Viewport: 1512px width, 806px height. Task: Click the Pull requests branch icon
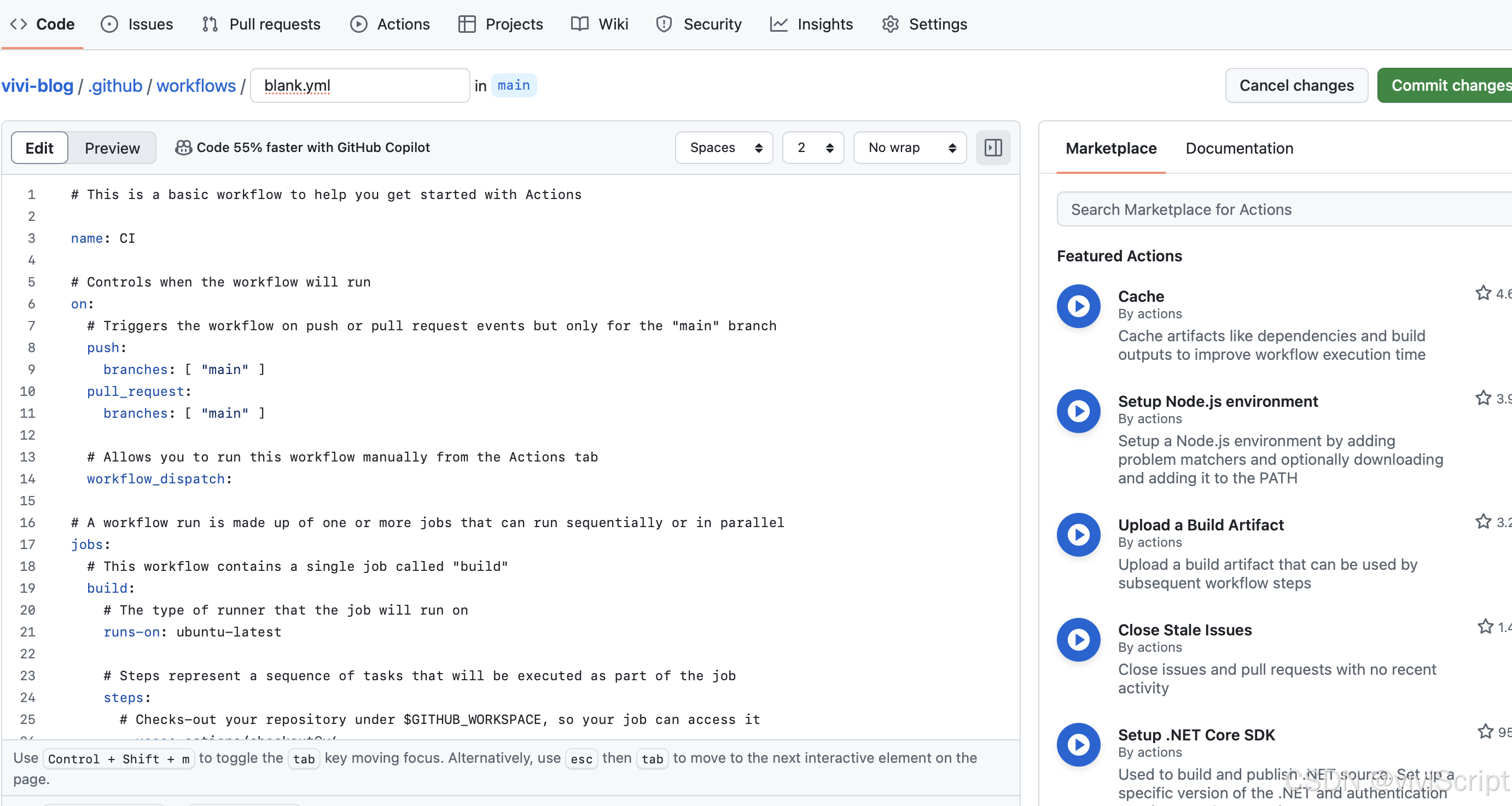[210, 24]
